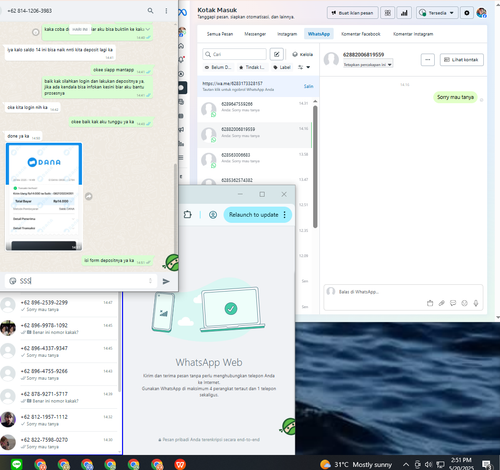Viewport: 500px width, 470px height.
Task: Open the DANA payment receipt image
Action: [44, 197]
